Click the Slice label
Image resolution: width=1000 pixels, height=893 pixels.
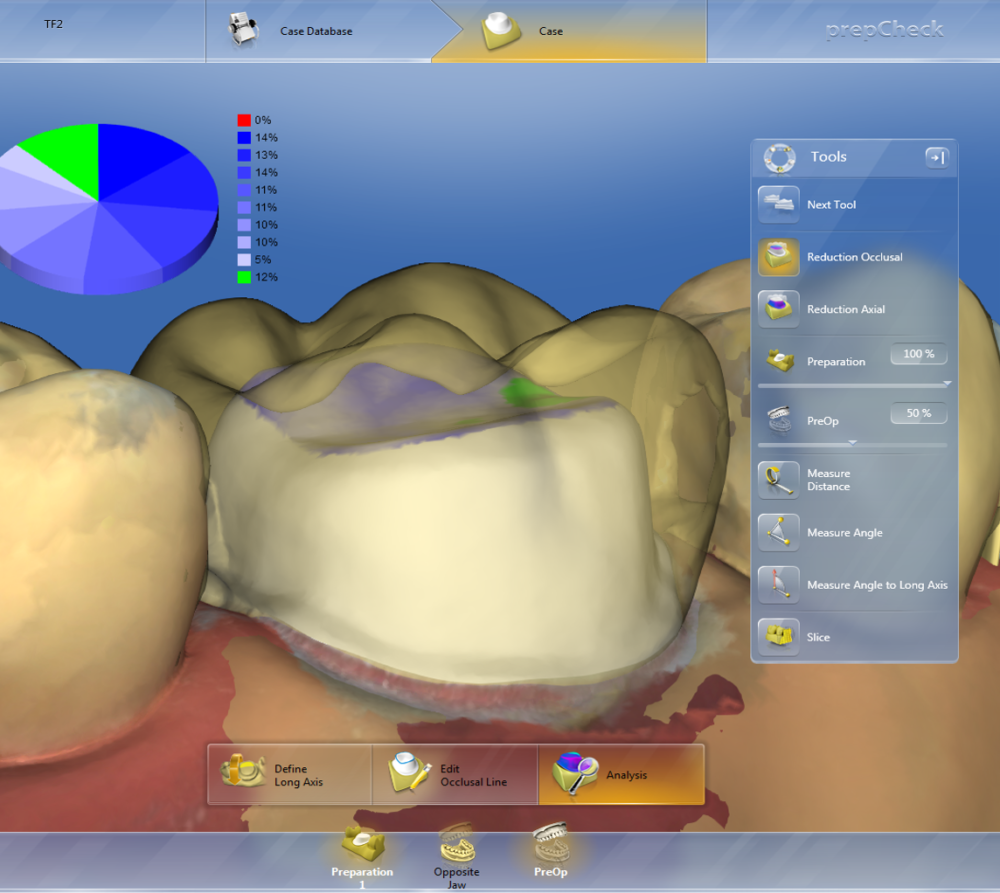(x=818, y=637)
